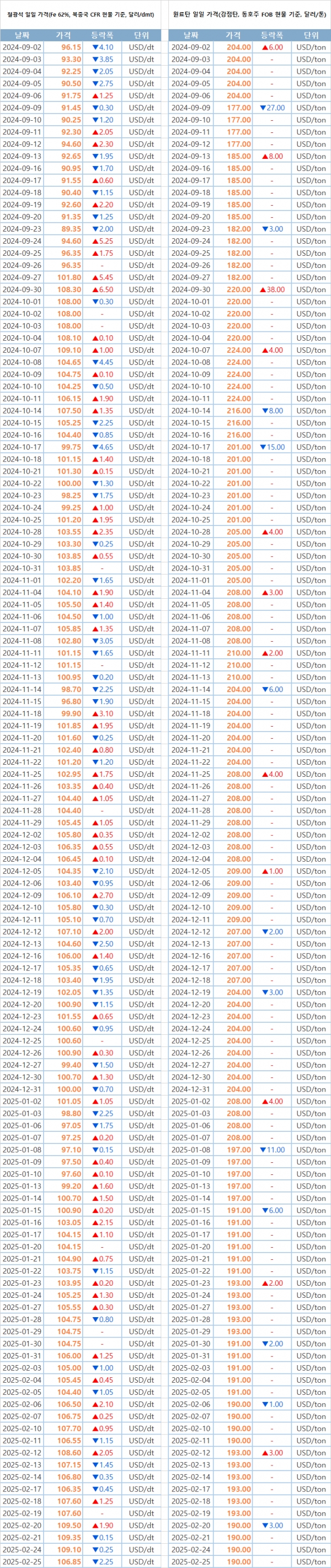Click the iron ore date cell 2024-10-07
331x1568 pixels.
22,350
